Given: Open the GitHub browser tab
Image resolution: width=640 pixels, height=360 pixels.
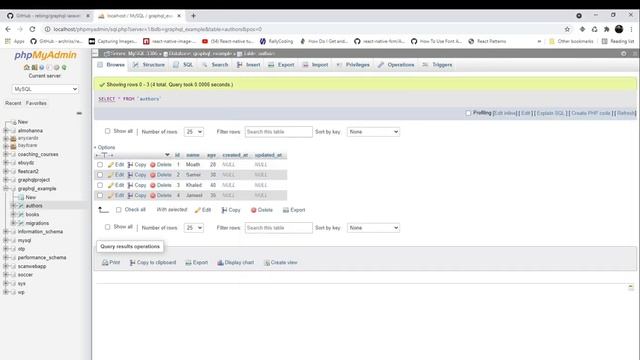Looking at the screenshot, I should point(49,16).
